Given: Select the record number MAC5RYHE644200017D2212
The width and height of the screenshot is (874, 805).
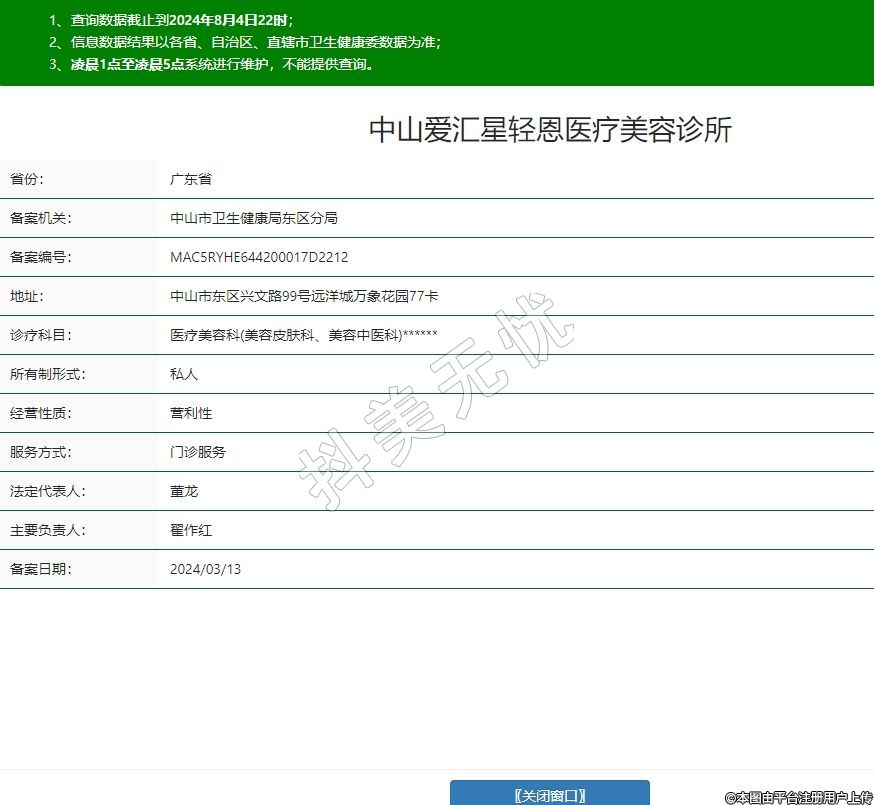Looking at the screenshot, I should 259,257.
